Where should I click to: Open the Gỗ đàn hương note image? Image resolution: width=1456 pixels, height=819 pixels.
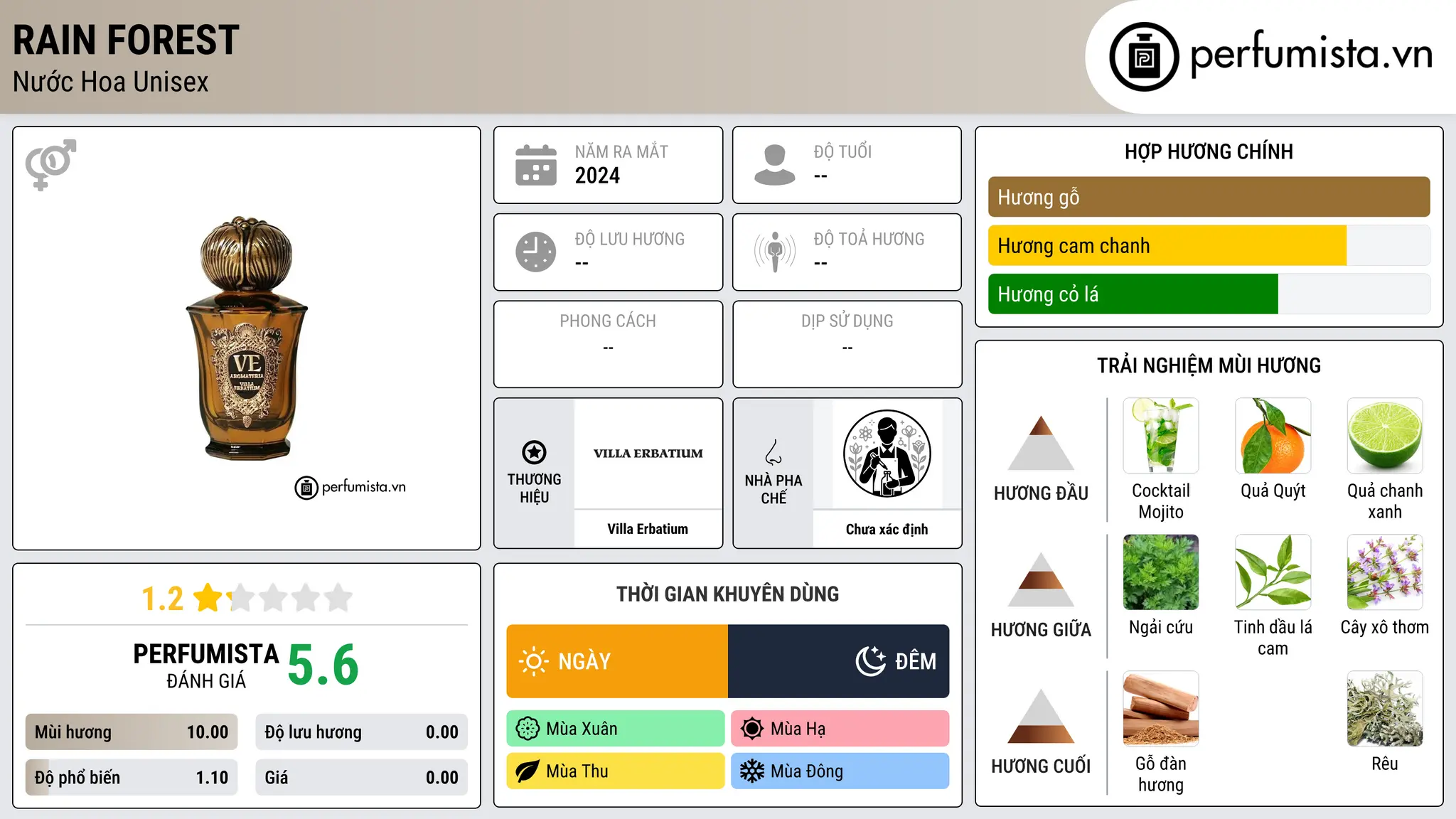pyautogui.click(x=1161, y=709)
